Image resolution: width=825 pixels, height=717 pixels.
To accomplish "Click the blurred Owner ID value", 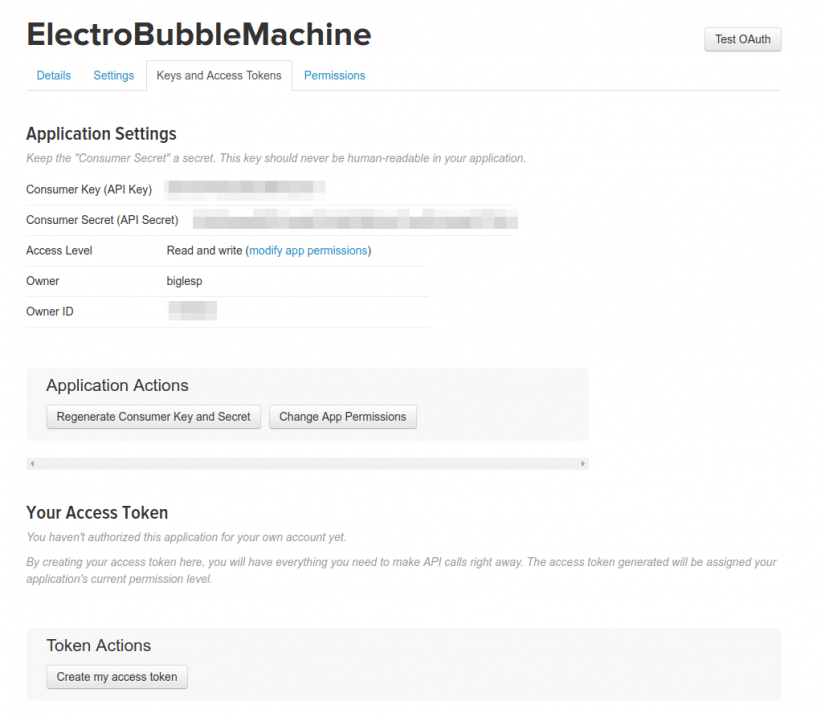I will (x=192, y=311).
